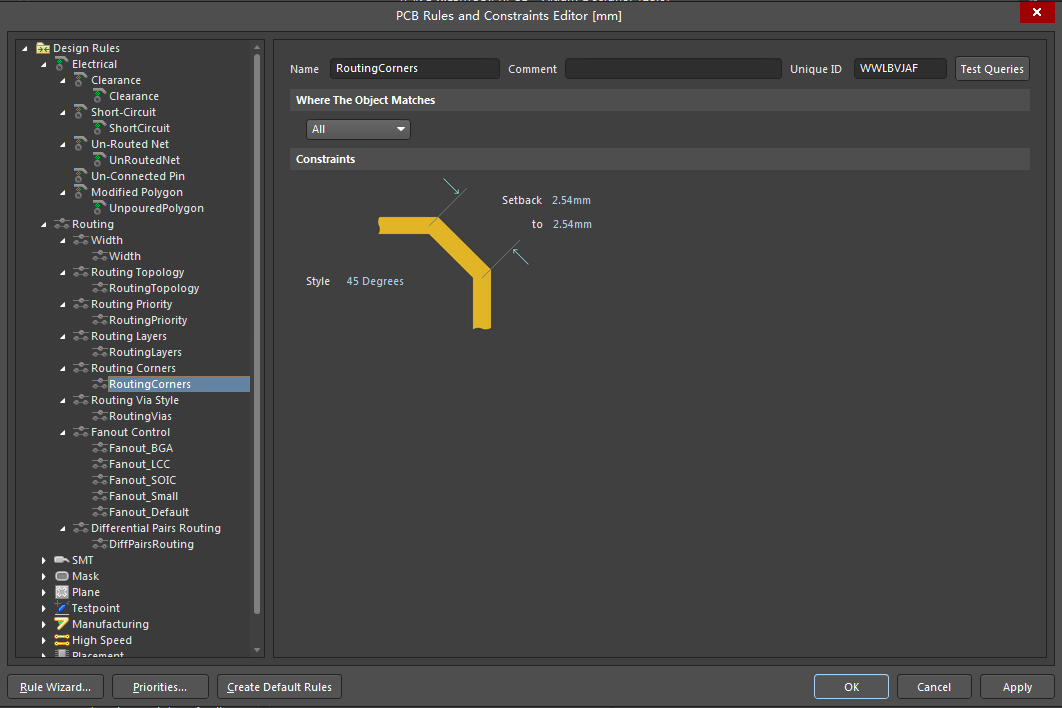Expand the Placement rules category
This screenshot has height=708, width=1062.
(x=43, y=655)
